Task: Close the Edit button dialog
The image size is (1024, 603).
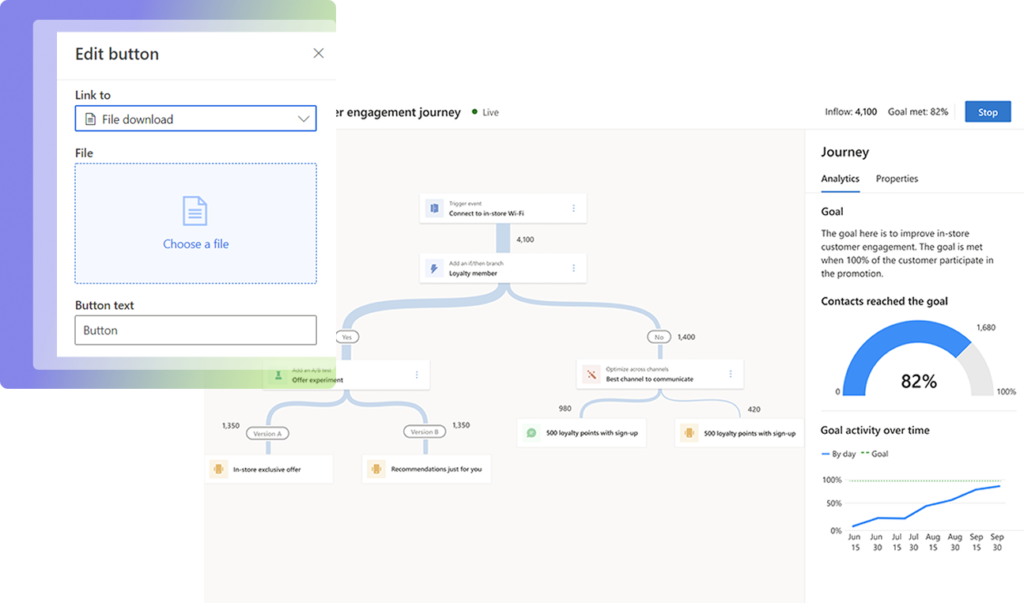Action: click(x=318, y=54)
